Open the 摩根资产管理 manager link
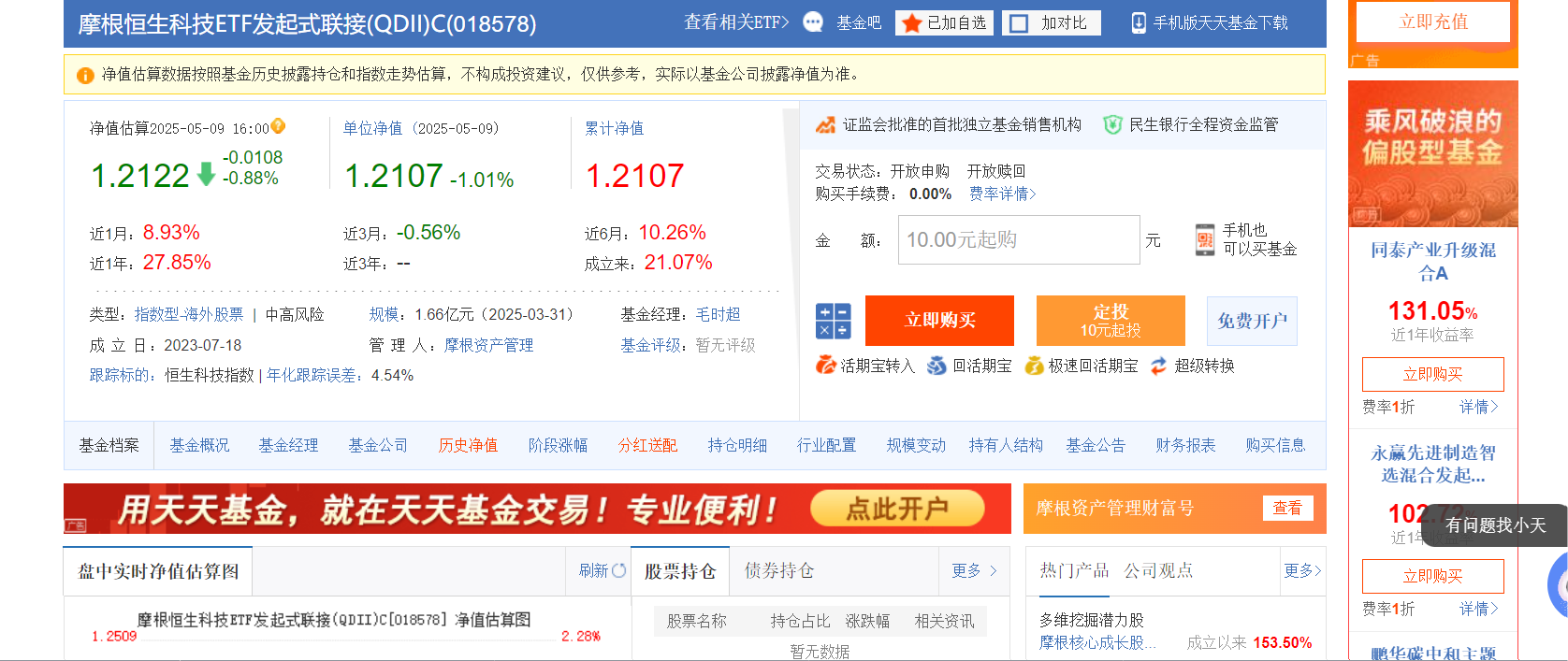The height and width of the screenshot is (661, 1568). [489, 345]
